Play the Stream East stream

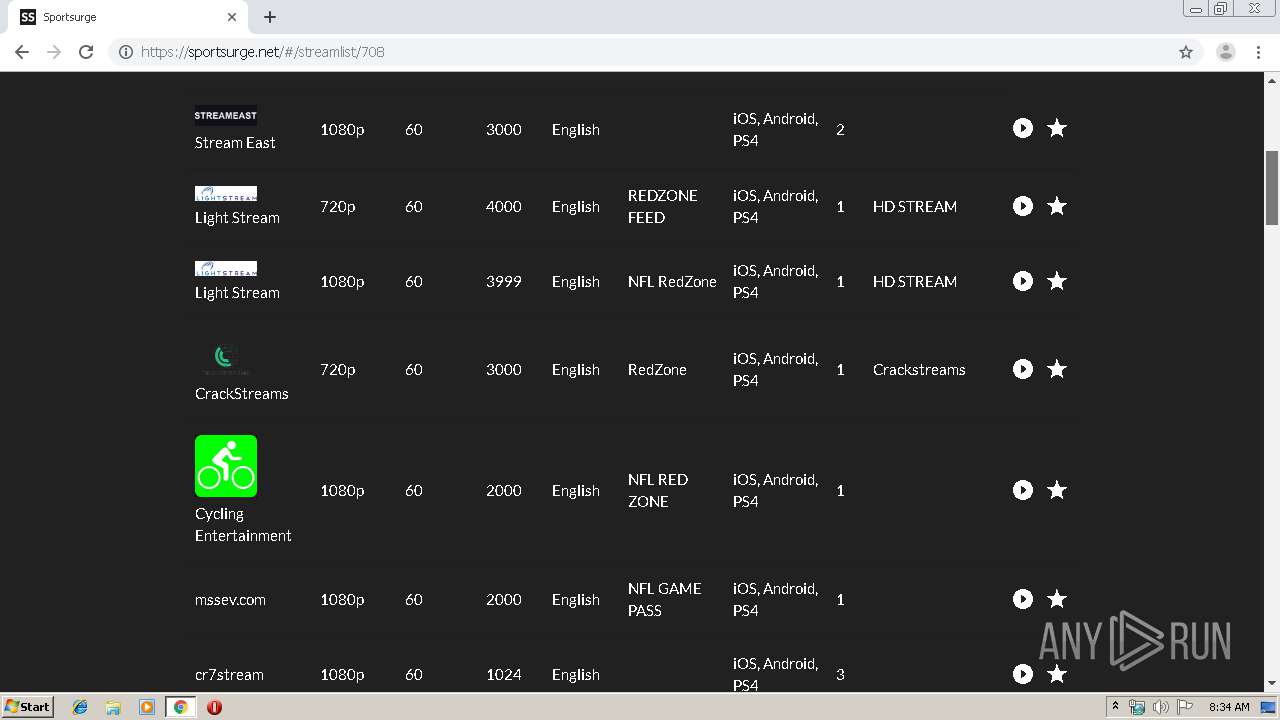click(1022, 128)
